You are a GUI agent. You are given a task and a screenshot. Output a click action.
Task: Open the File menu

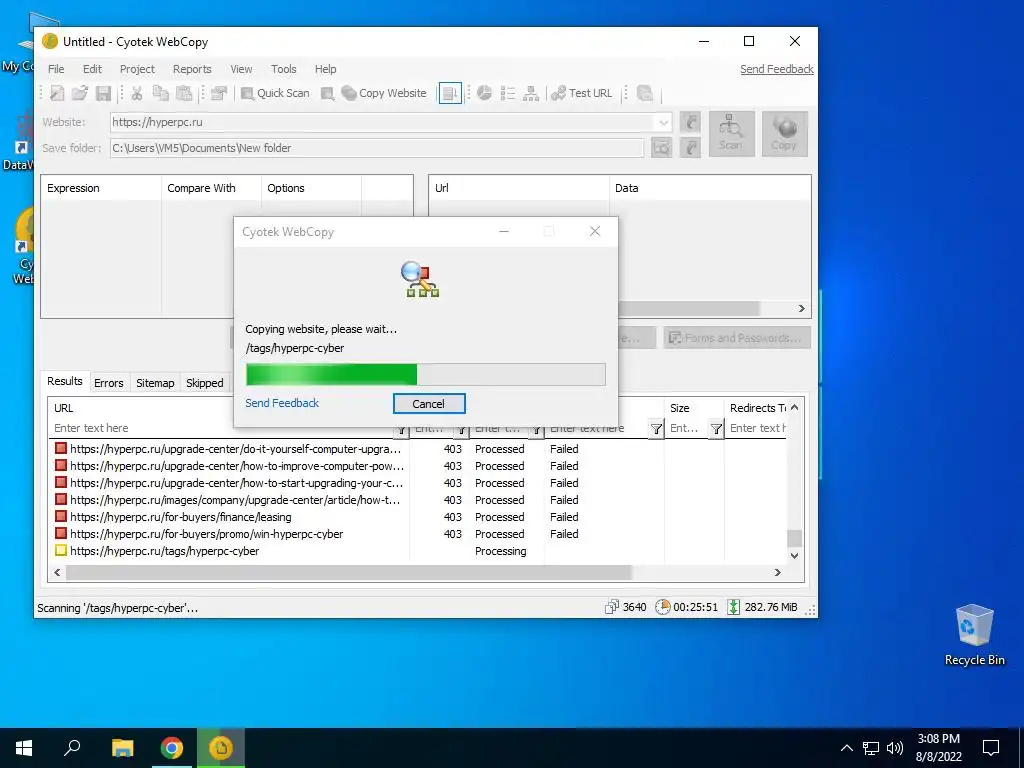pyautogui.click(x=56, y=69)
